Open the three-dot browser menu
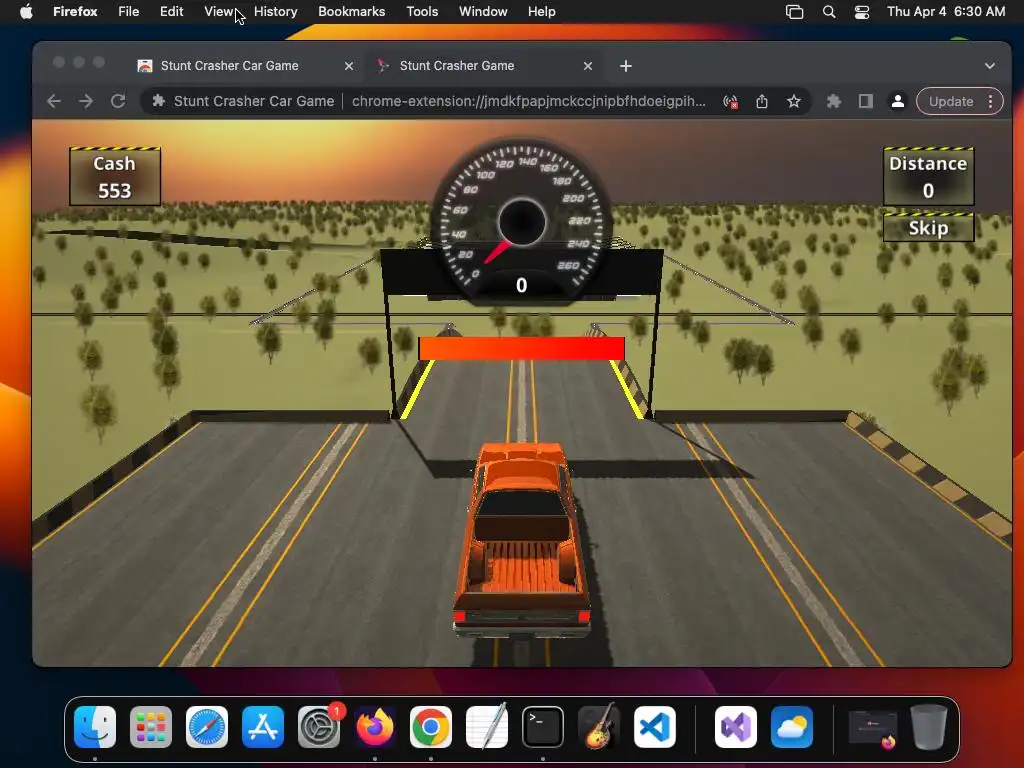 (991, 101)
